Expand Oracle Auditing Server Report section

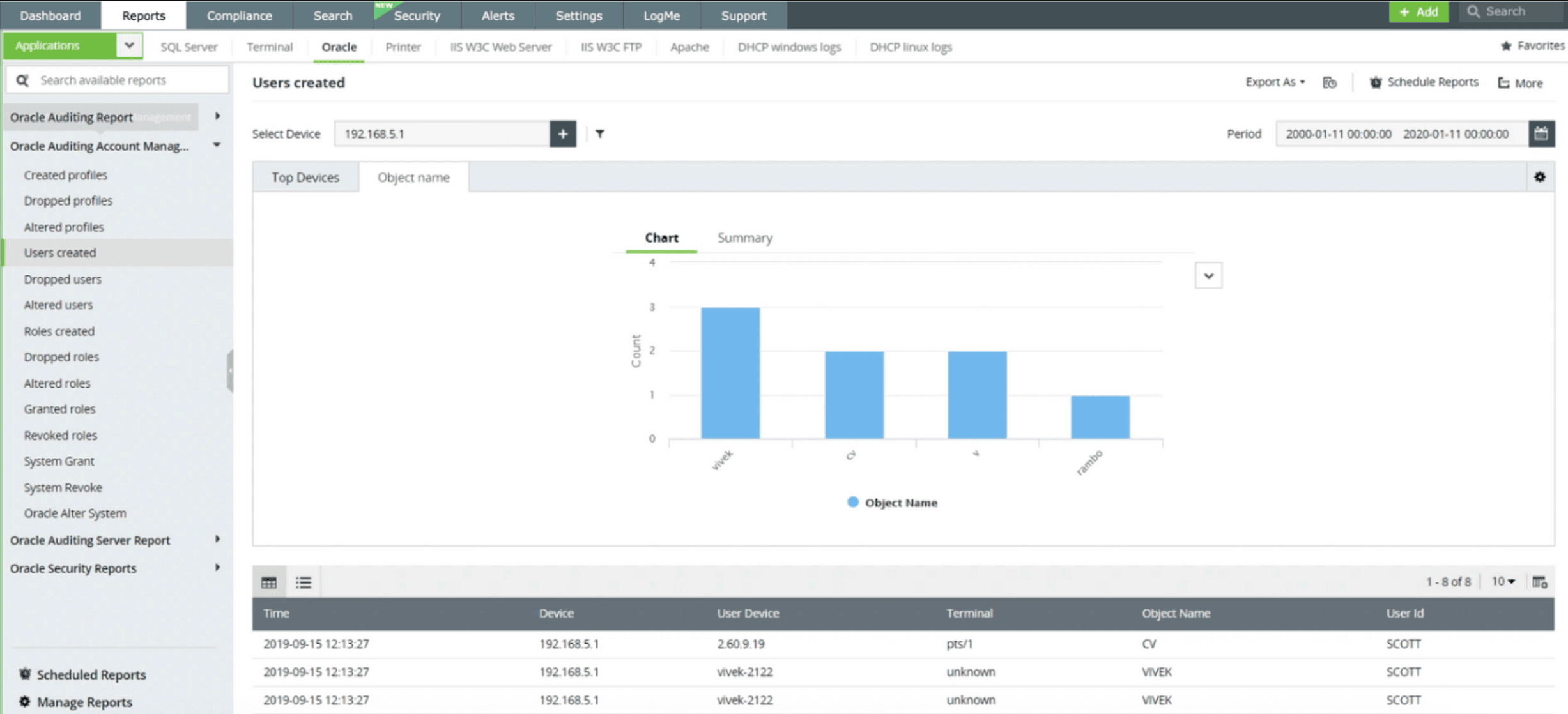click(217, 540)
